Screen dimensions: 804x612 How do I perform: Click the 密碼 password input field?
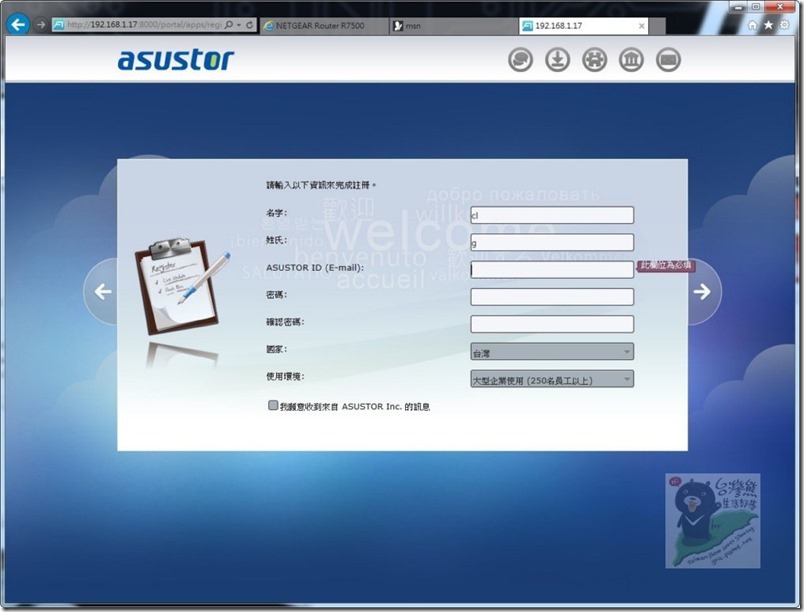coord(552,297)
